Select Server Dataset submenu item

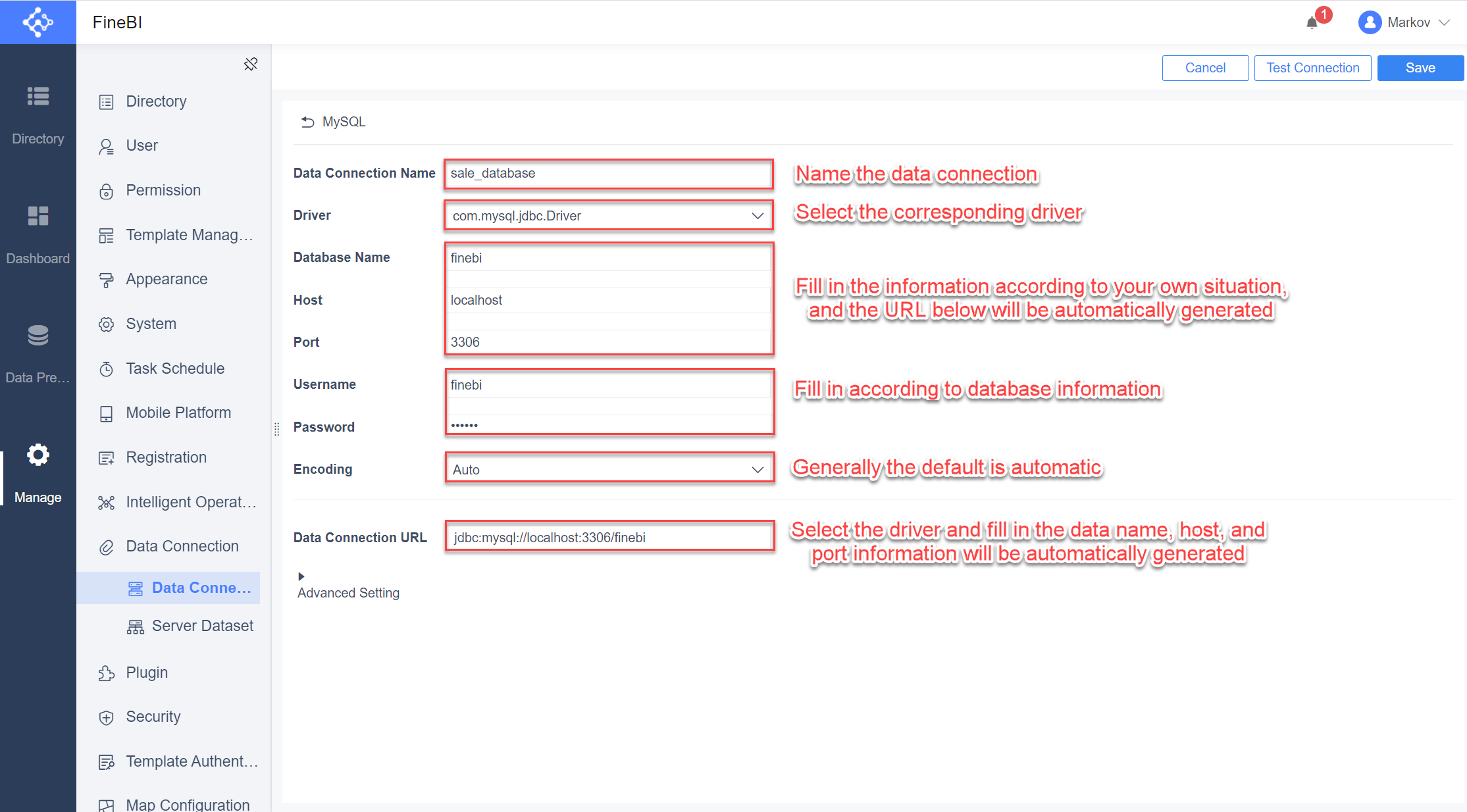(x=168, y=626)
